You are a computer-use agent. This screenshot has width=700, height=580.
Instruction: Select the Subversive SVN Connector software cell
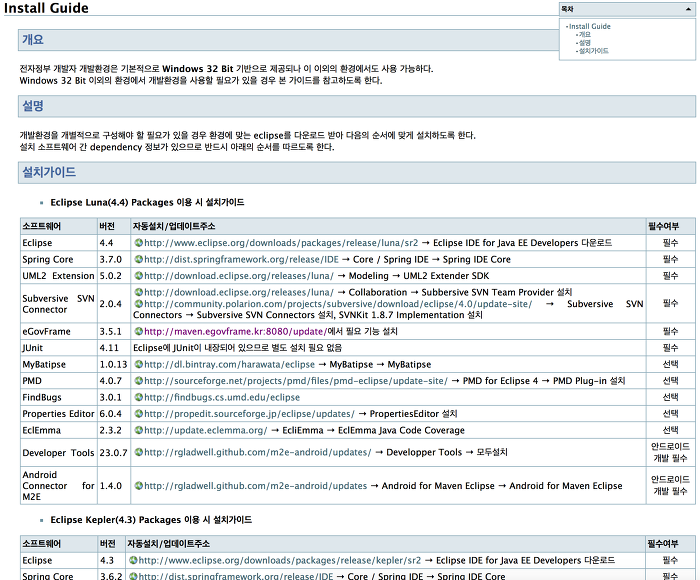(x=59, y=304)
